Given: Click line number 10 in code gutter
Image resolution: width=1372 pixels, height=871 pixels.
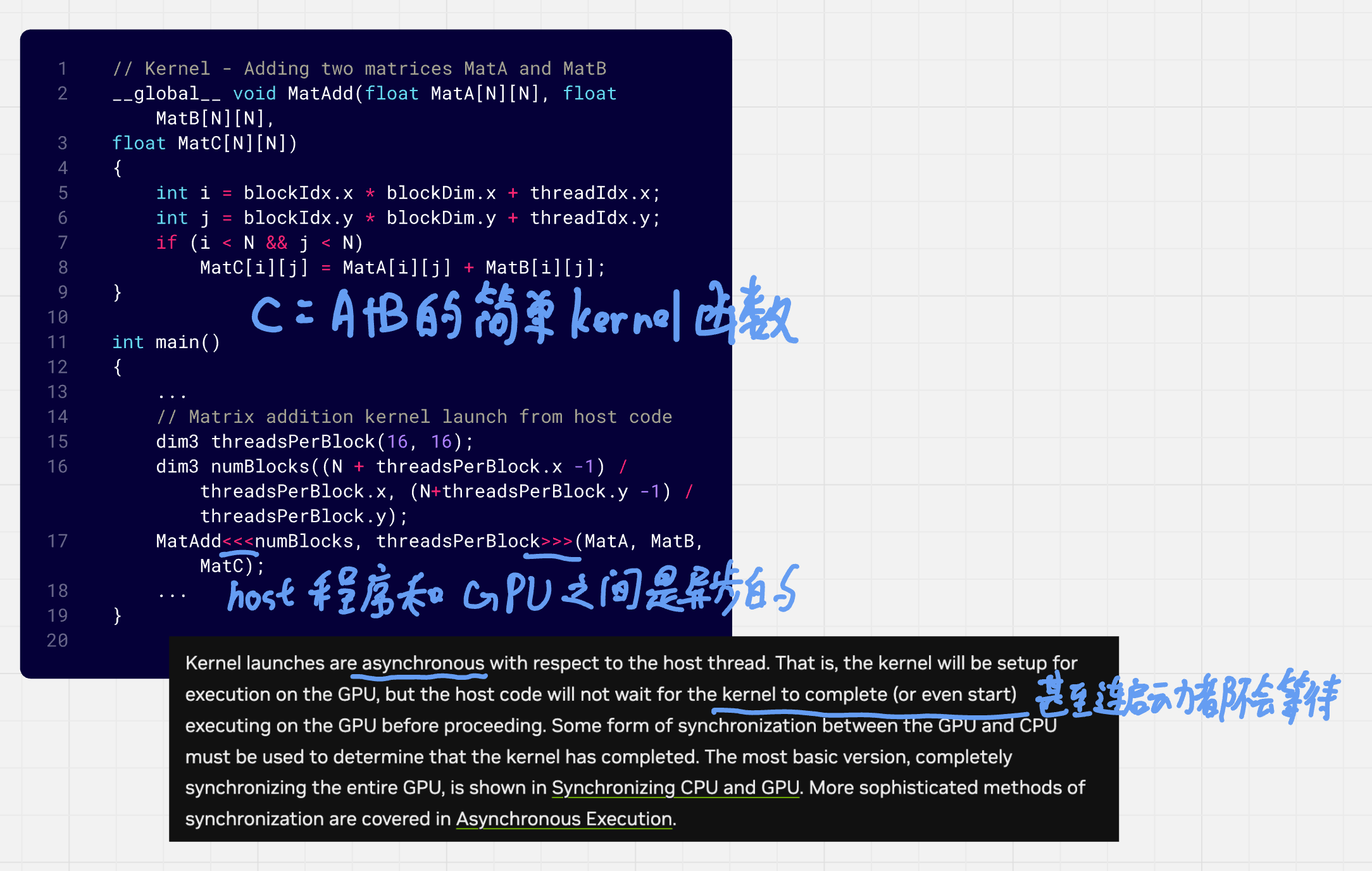Looking at the screenshot, I should pos(57,317).
